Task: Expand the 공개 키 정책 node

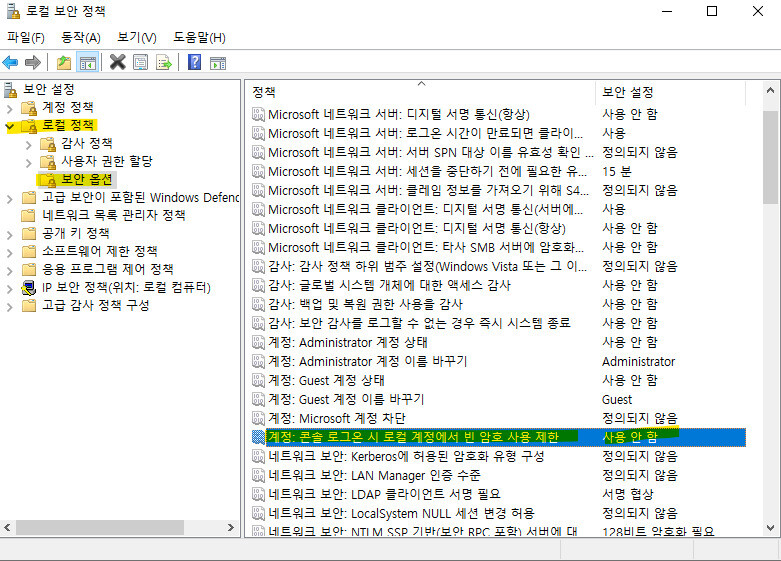Action: [9, 235]
